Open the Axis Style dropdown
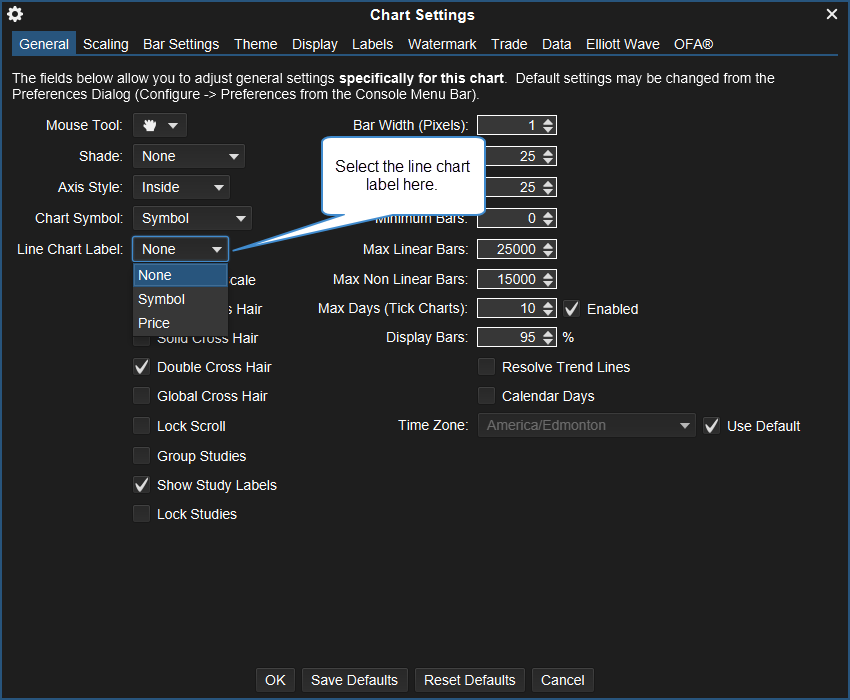The width and height of the screenshot is (850, 700). click(181, 187)
